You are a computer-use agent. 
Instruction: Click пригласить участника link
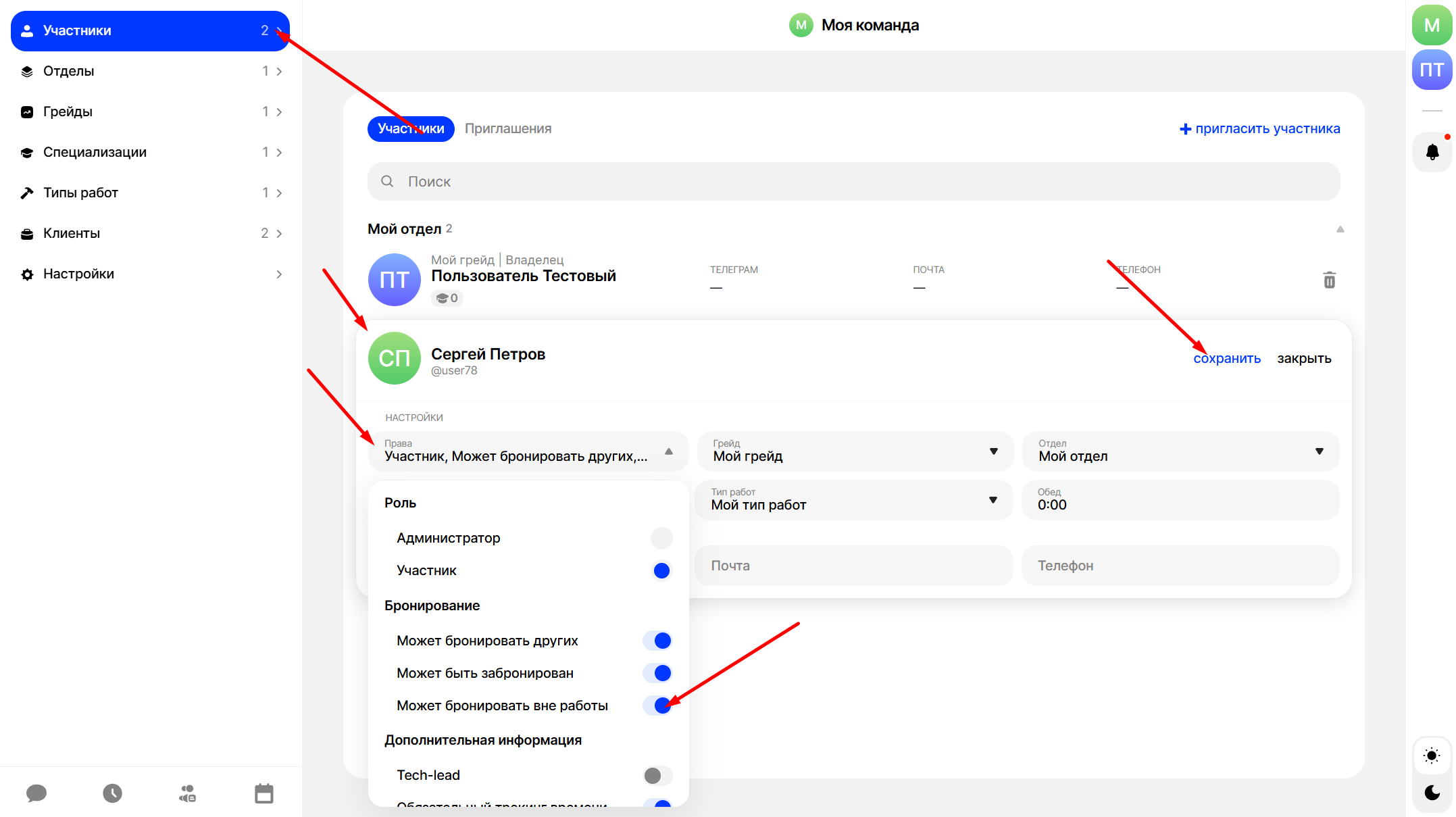(x=1259, y=128)
